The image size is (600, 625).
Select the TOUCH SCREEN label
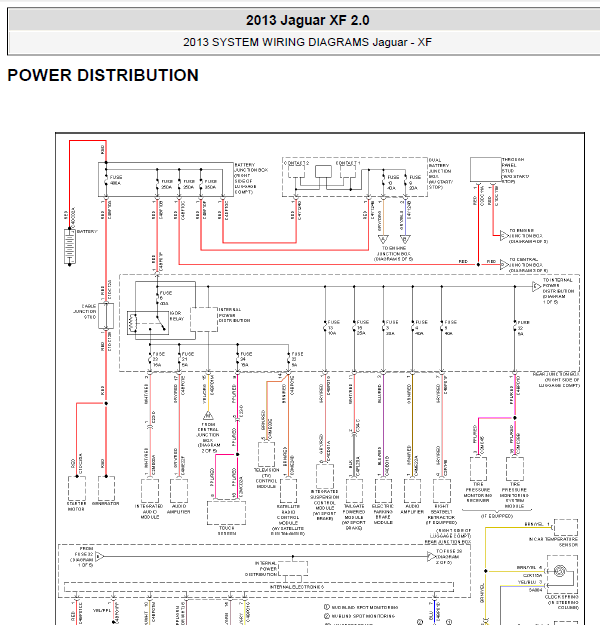coord(226,531)
